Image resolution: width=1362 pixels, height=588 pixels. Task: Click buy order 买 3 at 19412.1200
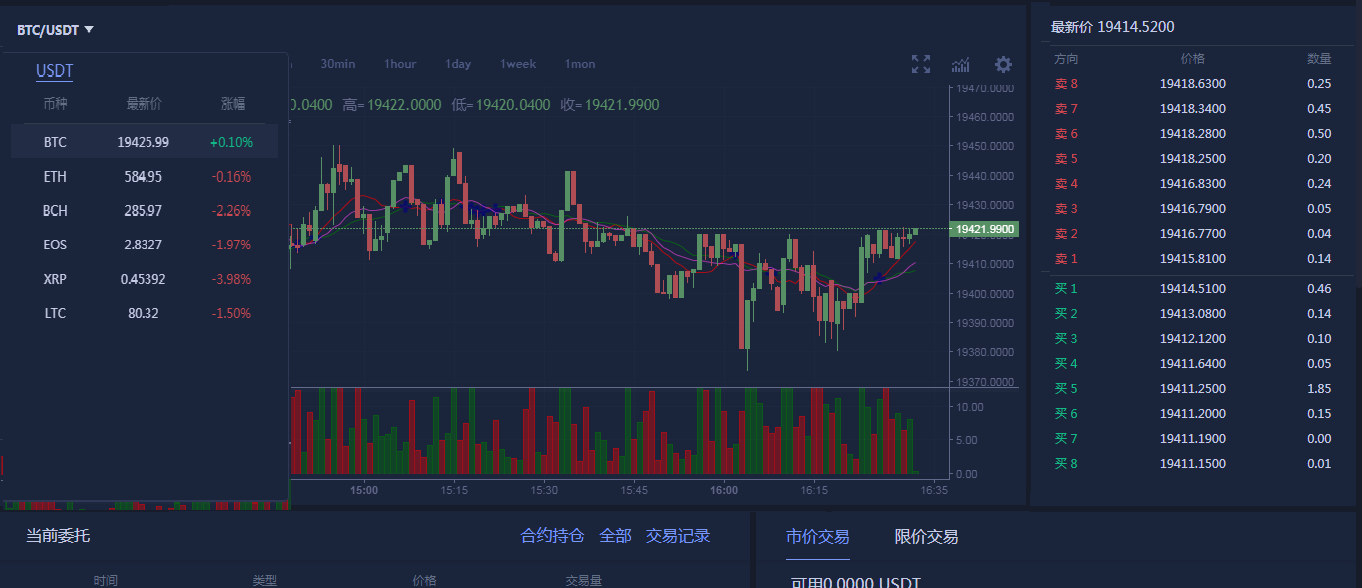pyautogui.click(x=1193, y=339)
